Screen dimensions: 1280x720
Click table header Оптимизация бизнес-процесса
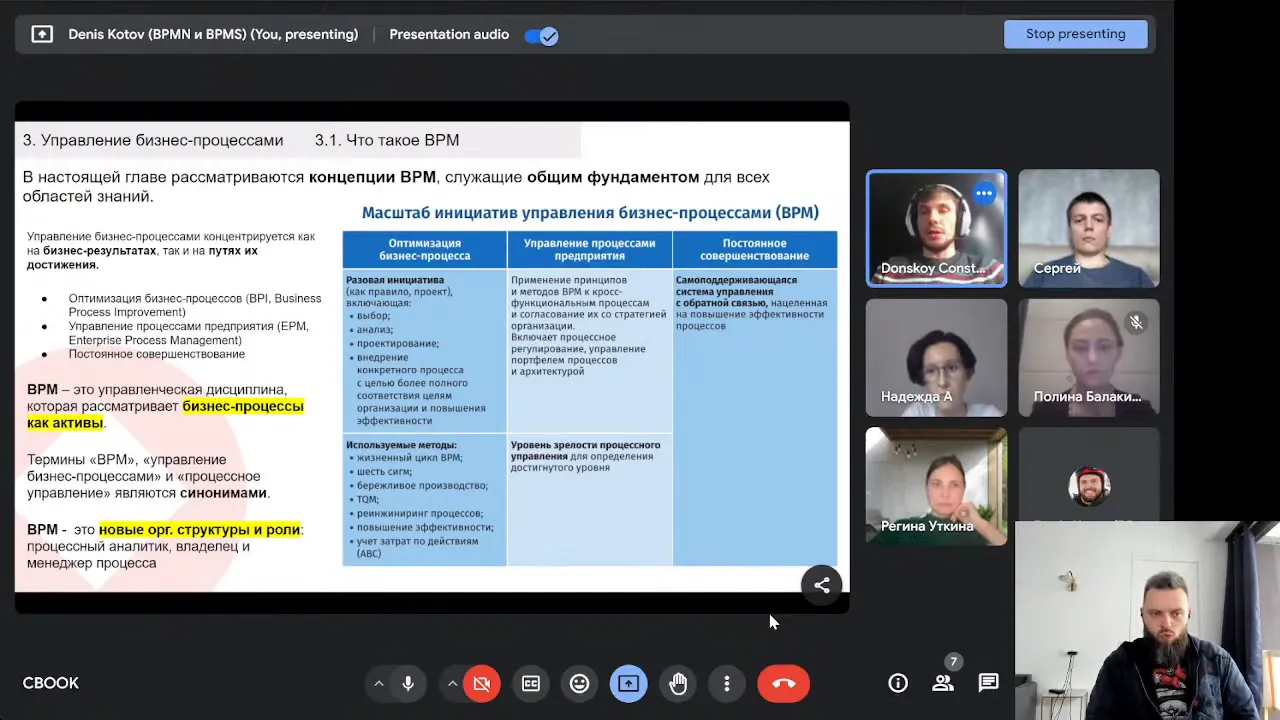point(425,250)
